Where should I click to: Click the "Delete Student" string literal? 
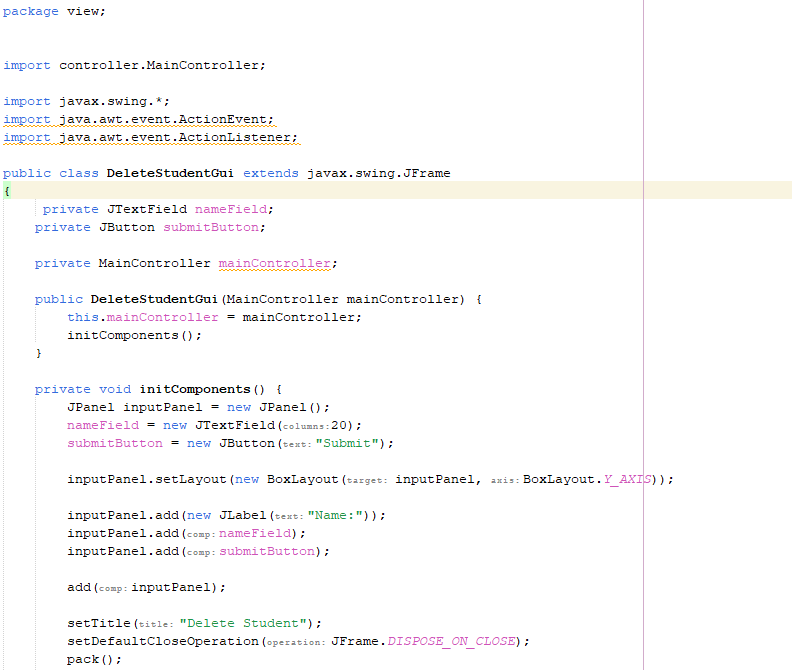(x=243, y=624)
